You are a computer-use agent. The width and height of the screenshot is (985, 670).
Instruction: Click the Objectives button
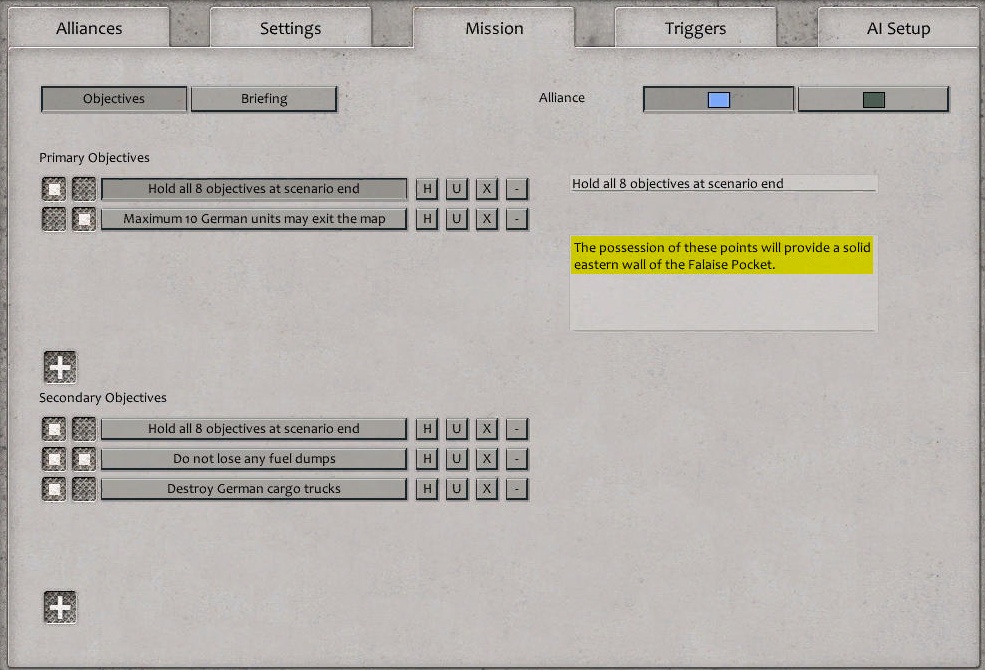[x=113, y=99]
